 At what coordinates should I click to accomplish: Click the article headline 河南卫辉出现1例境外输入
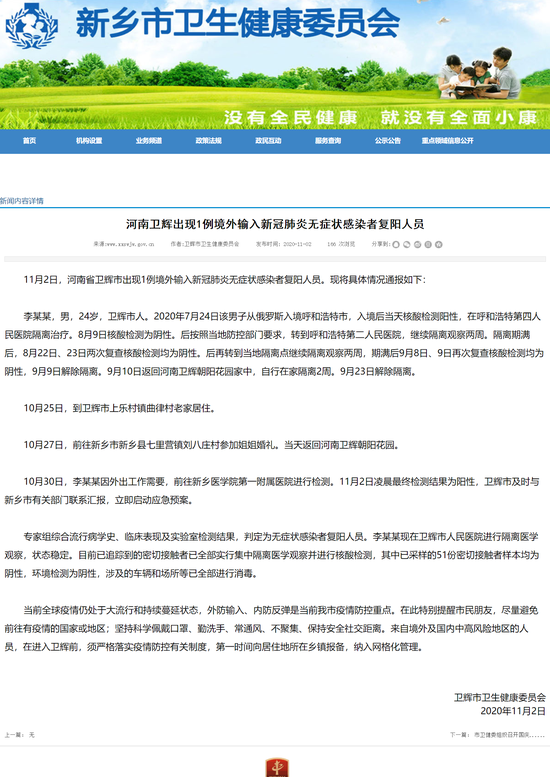click(275, 224)
